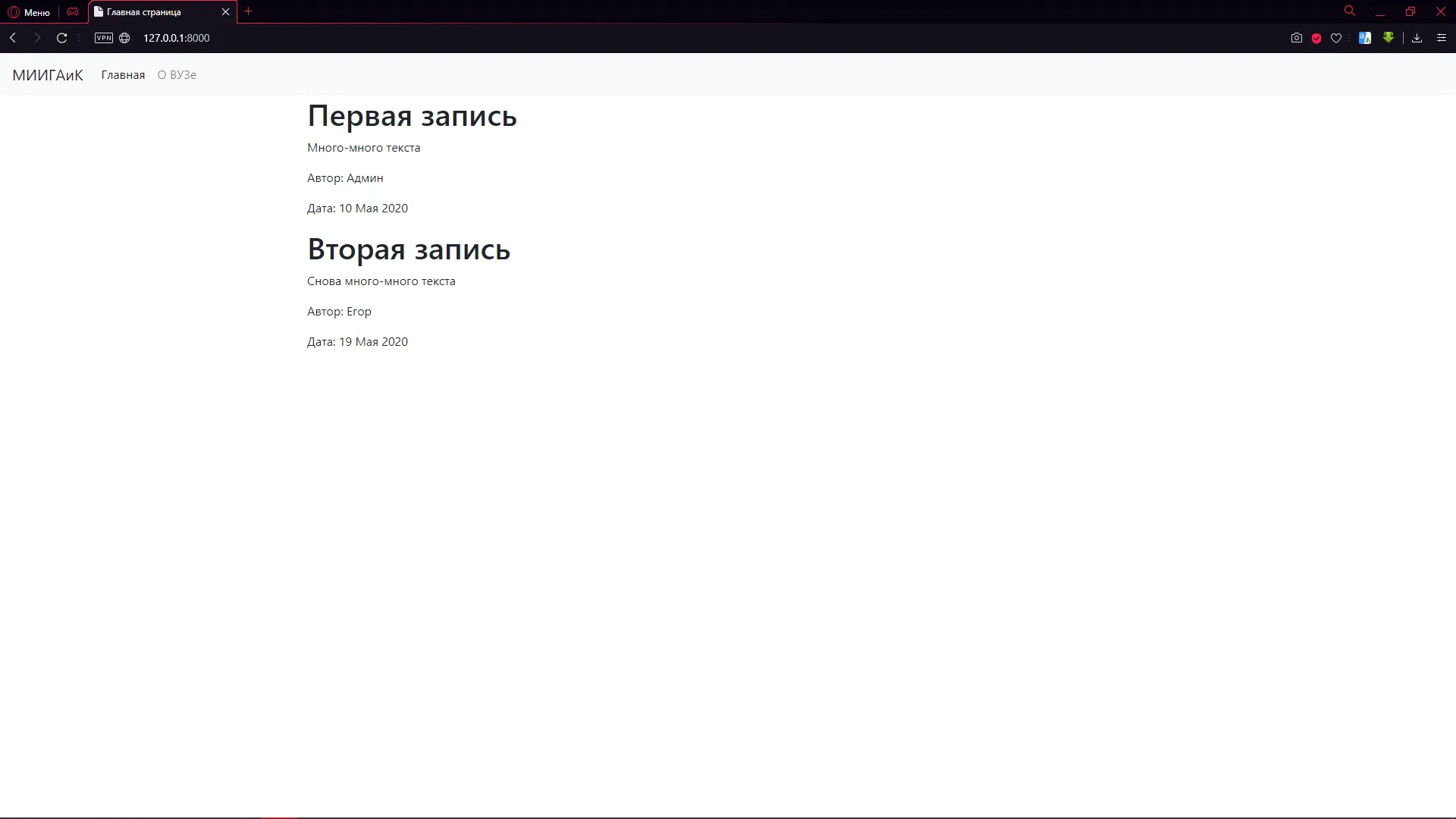Take a snapshot with camera icon
The width and height of the screenshot is (1456, 819).
(1296, 38)
